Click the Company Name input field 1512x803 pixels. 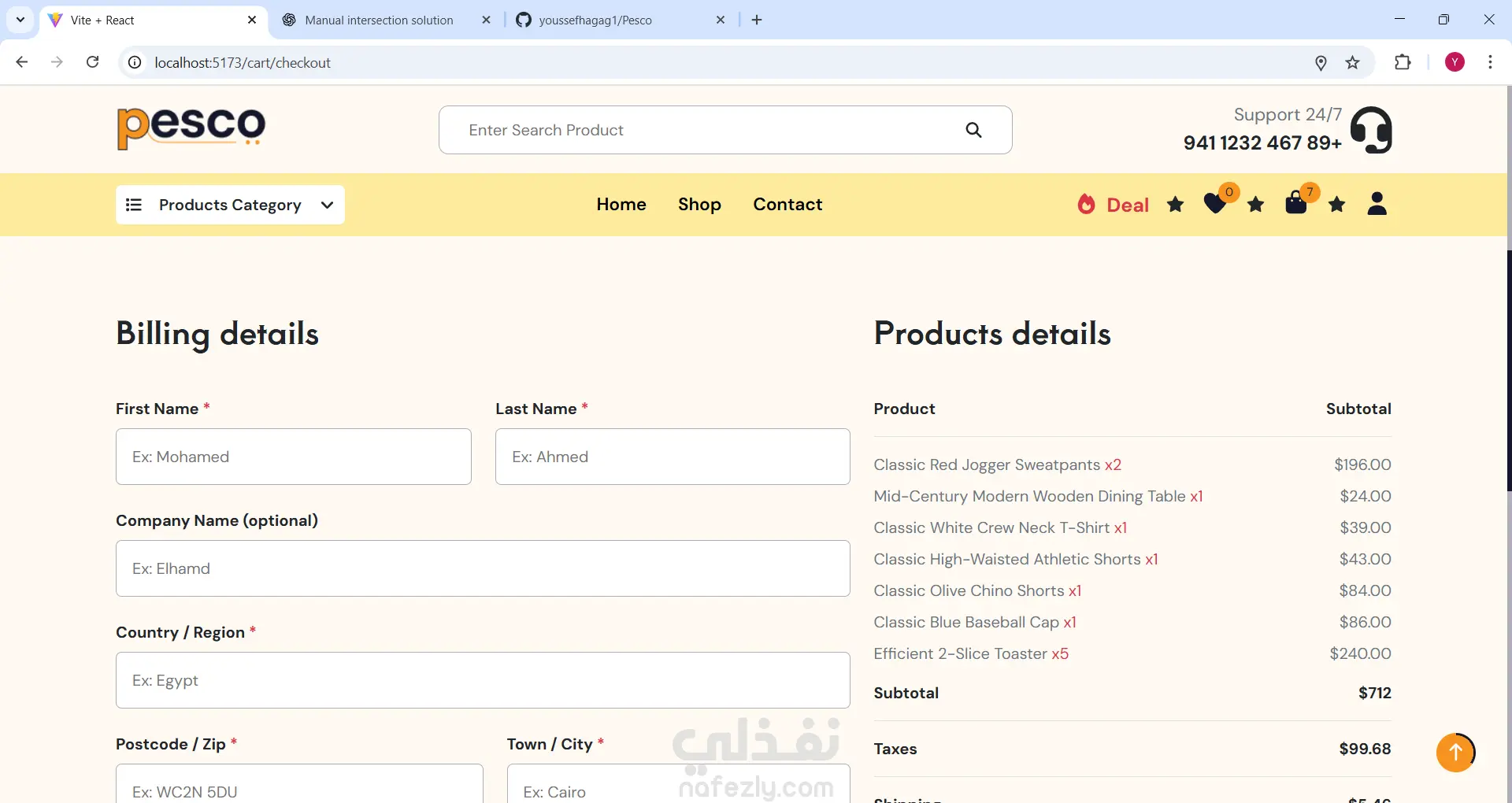point(483,568)
